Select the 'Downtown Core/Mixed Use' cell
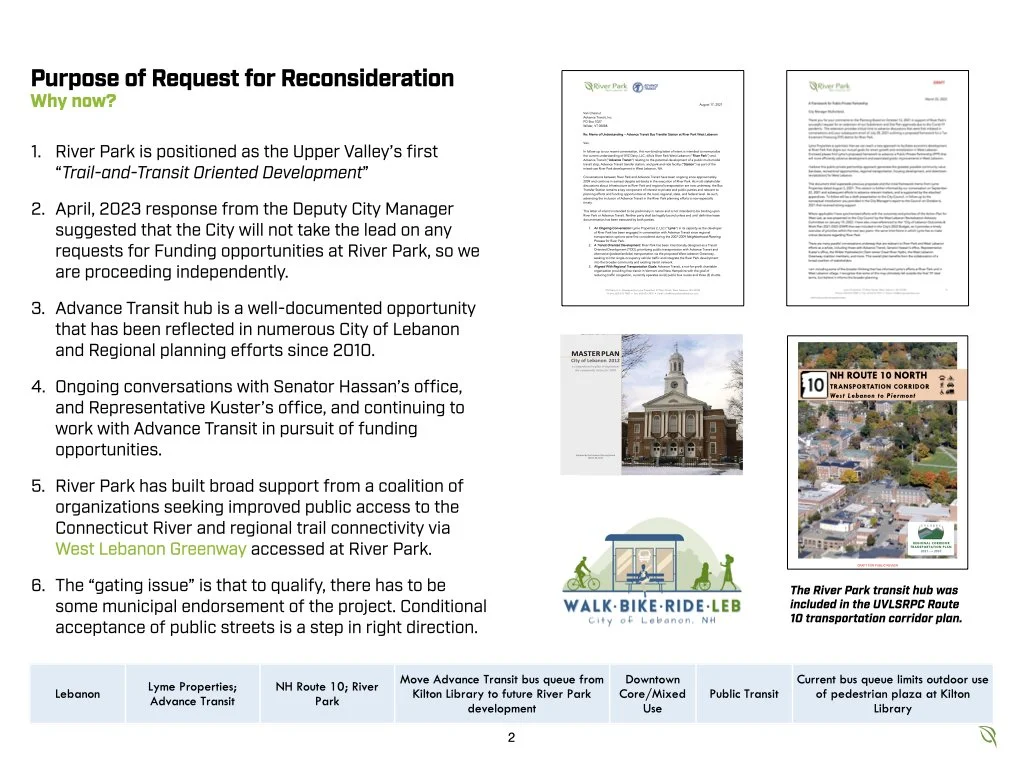 (652, 694)
